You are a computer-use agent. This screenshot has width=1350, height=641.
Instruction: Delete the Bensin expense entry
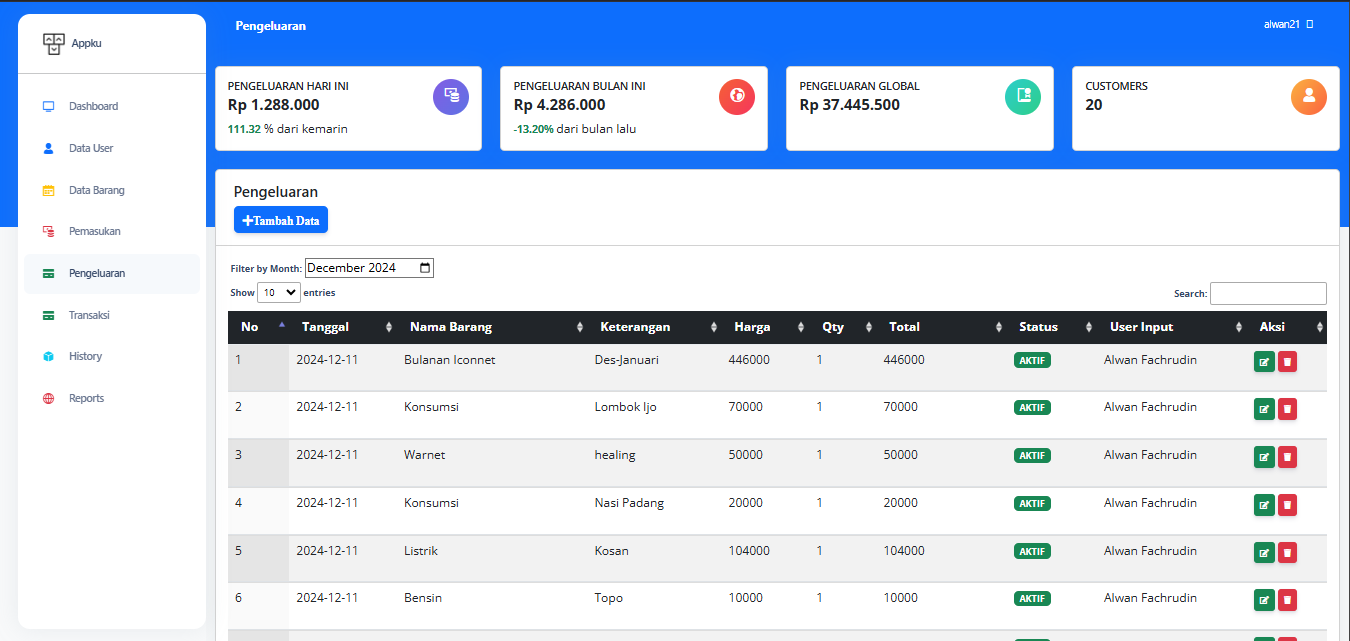[x=1287, y=600]
